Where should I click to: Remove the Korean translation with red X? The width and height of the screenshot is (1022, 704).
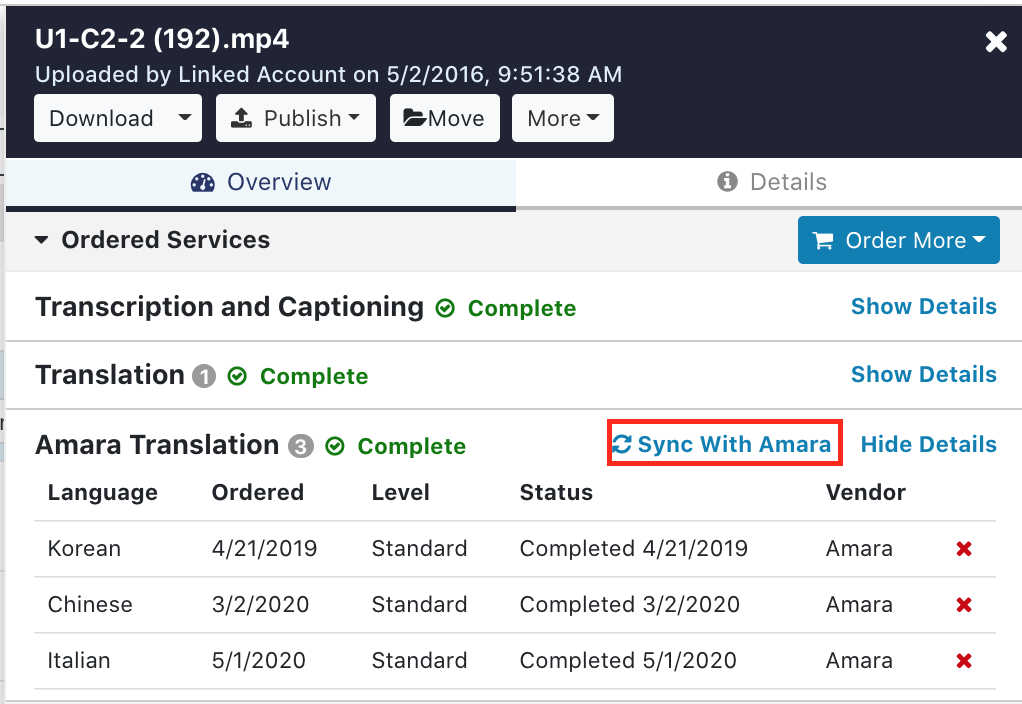point(964,549)
